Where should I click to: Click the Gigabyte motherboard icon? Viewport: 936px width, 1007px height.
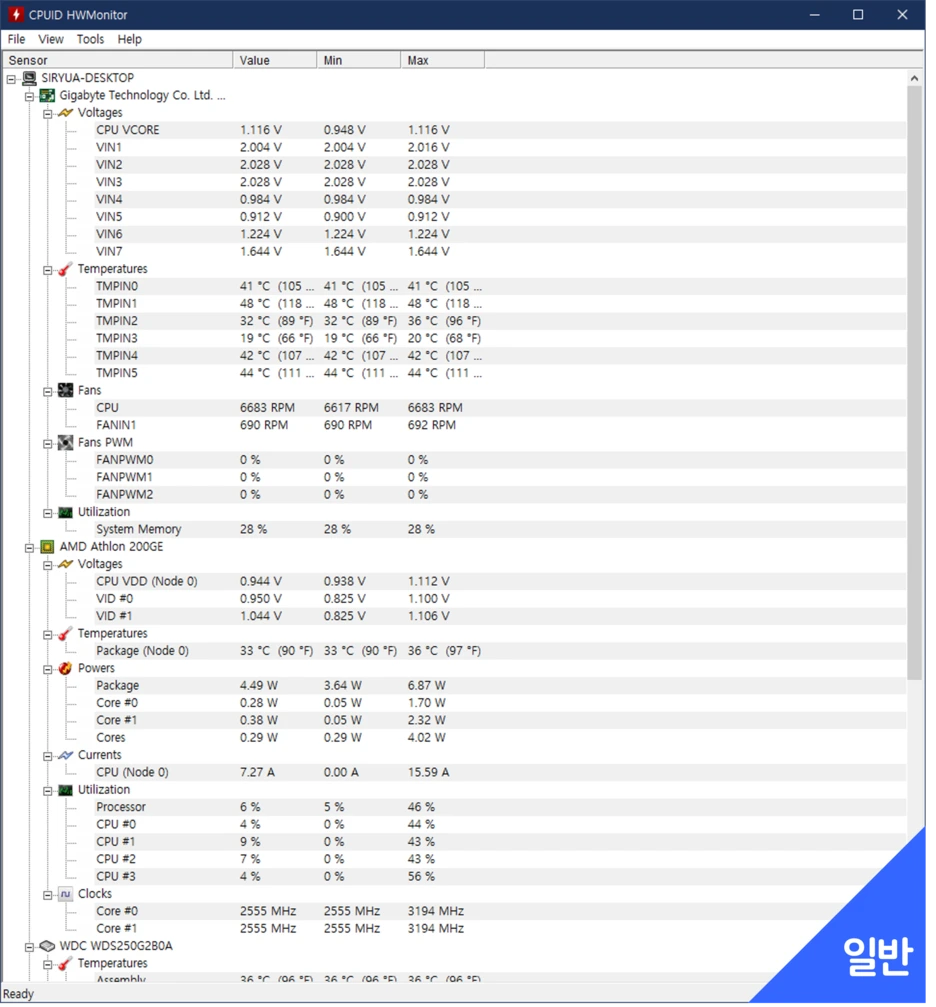[x=47, y=95]
